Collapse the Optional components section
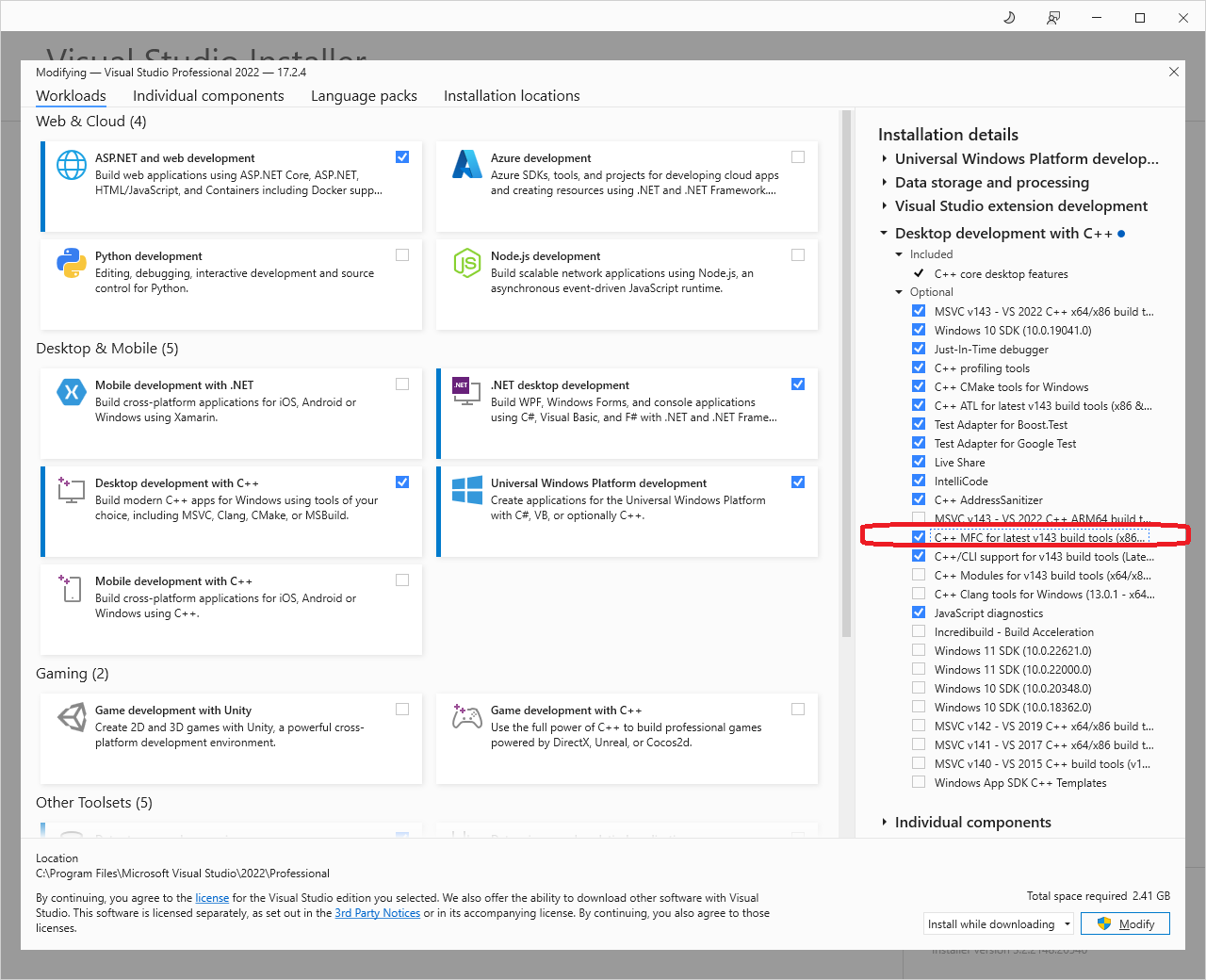Screen dimensions: 1206x980 (899, 292)
